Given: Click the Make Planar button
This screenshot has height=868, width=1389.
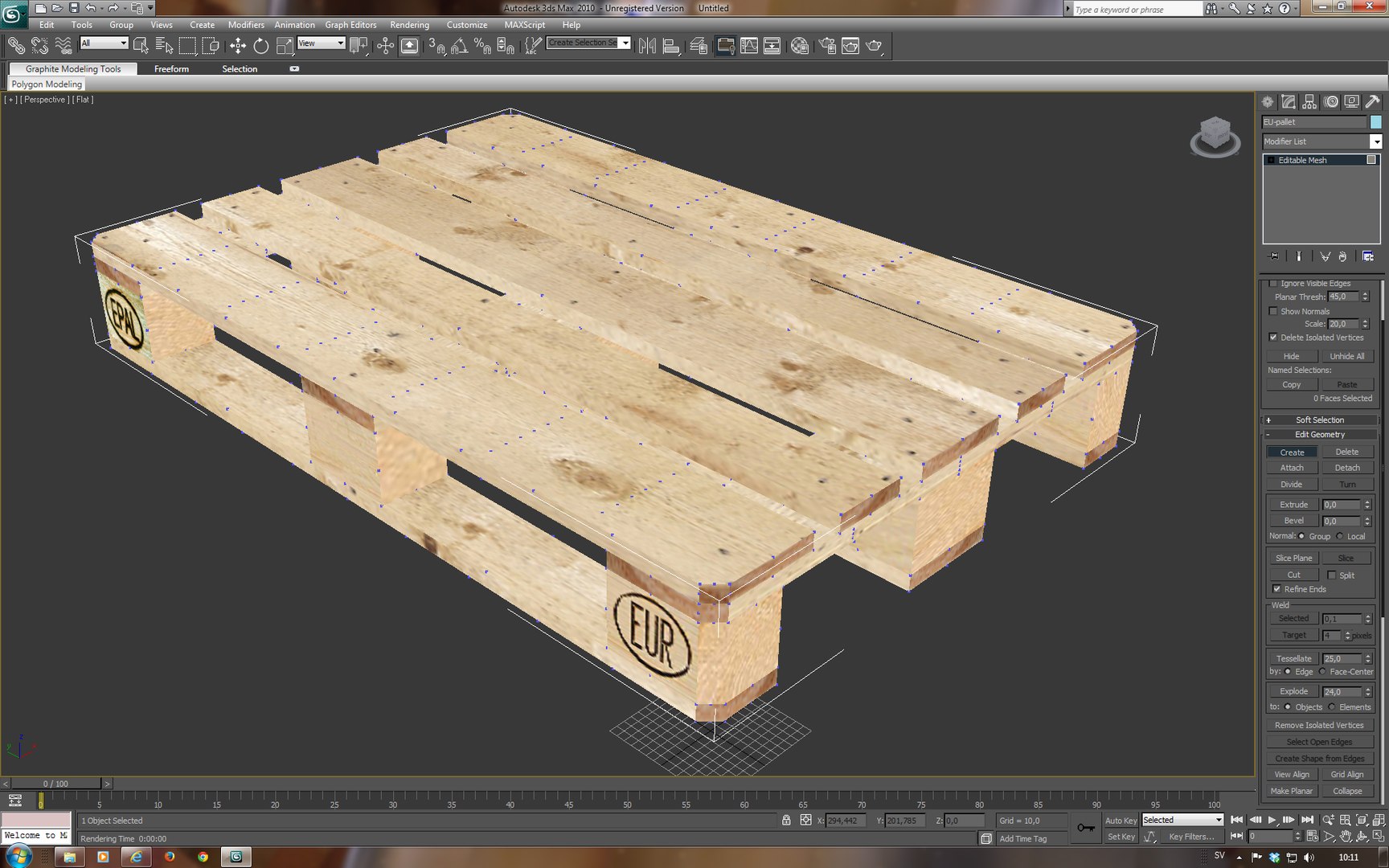Looking at the screenshot, I should [x=1291, y=791].
